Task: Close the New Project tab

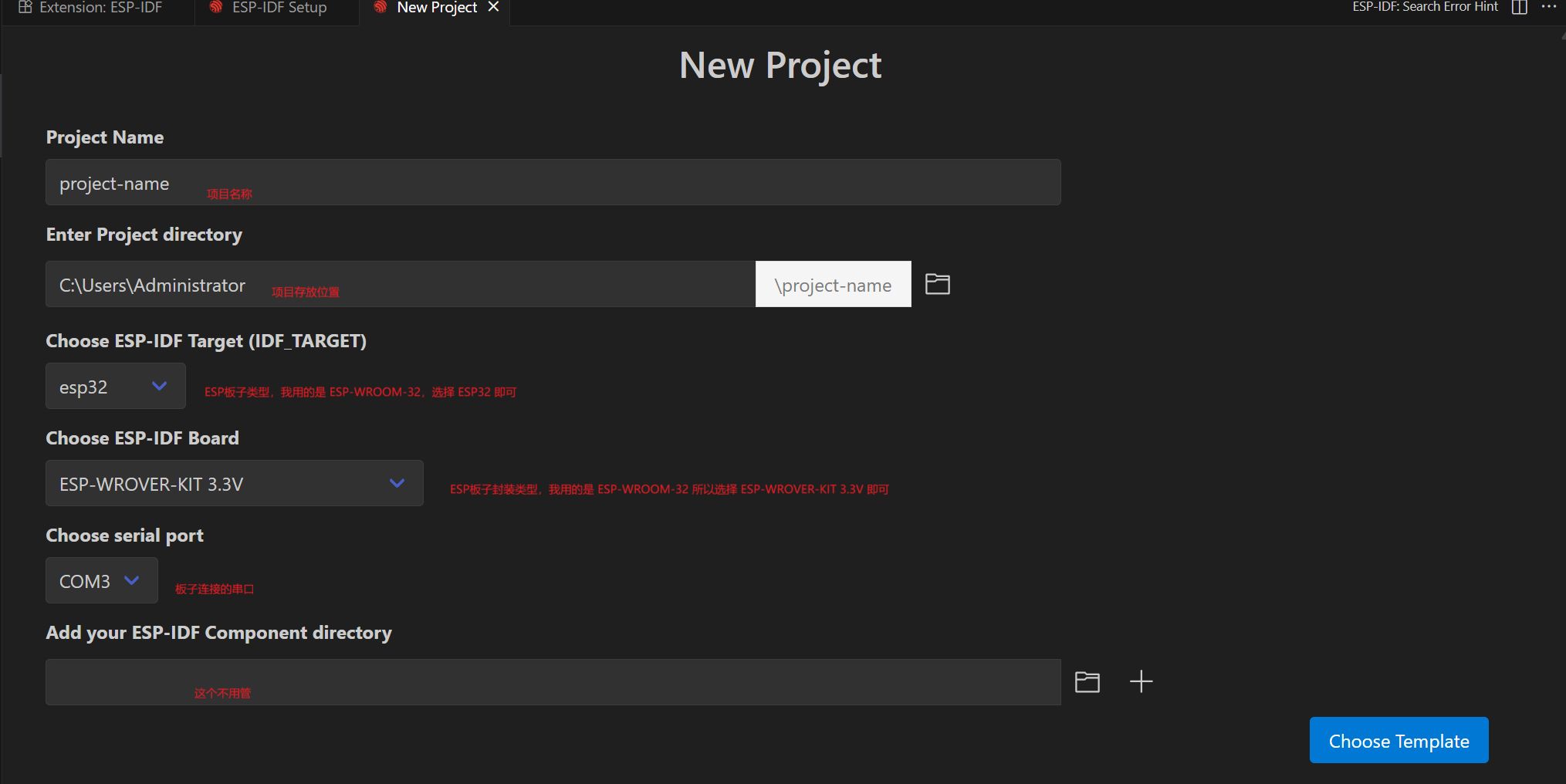Action: pos(494,8)
